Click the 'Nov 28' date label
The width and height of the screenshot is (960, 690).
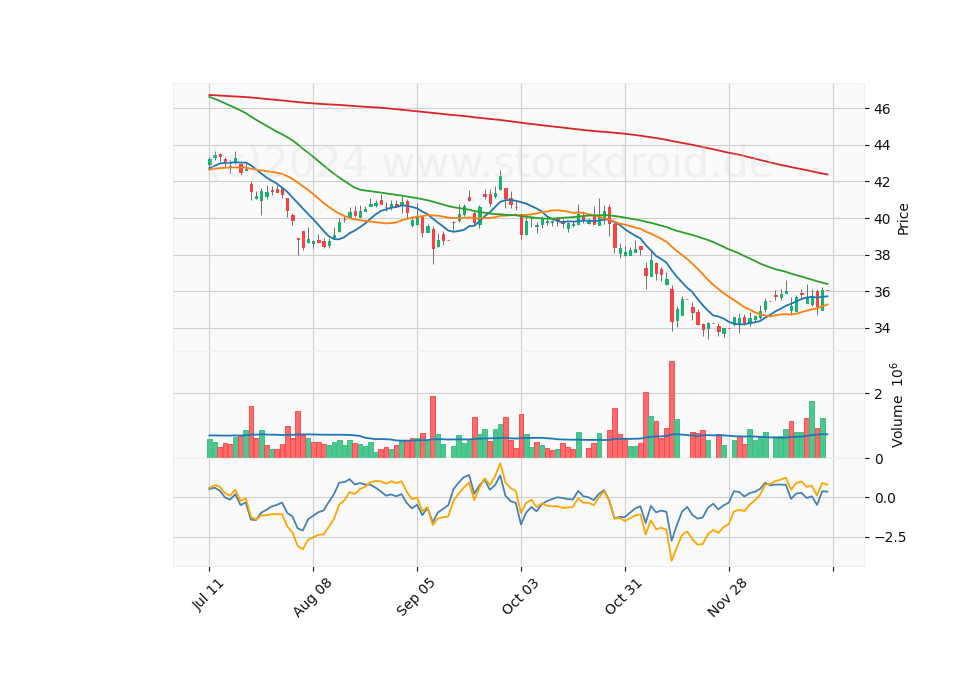(727, 597)
